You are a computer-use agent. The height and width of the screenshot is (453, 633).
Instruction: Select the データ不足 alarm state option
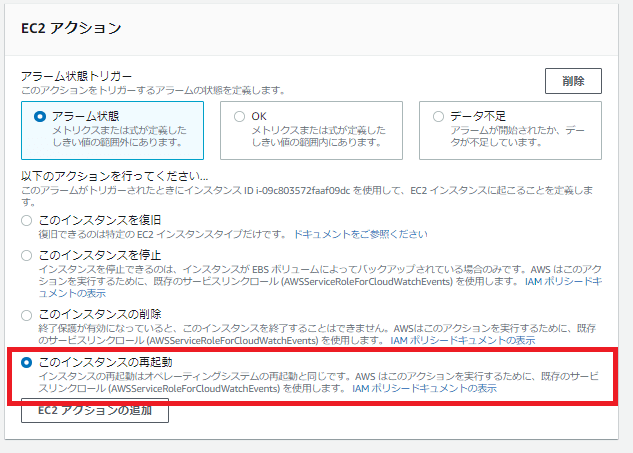tap(438, 117)
